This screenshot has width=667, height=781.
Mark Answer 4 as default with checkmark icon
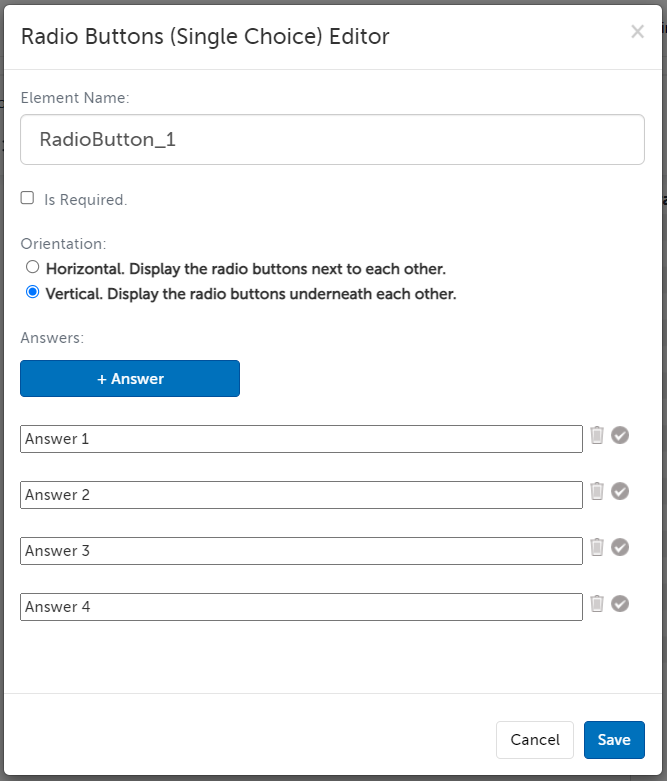620,603
